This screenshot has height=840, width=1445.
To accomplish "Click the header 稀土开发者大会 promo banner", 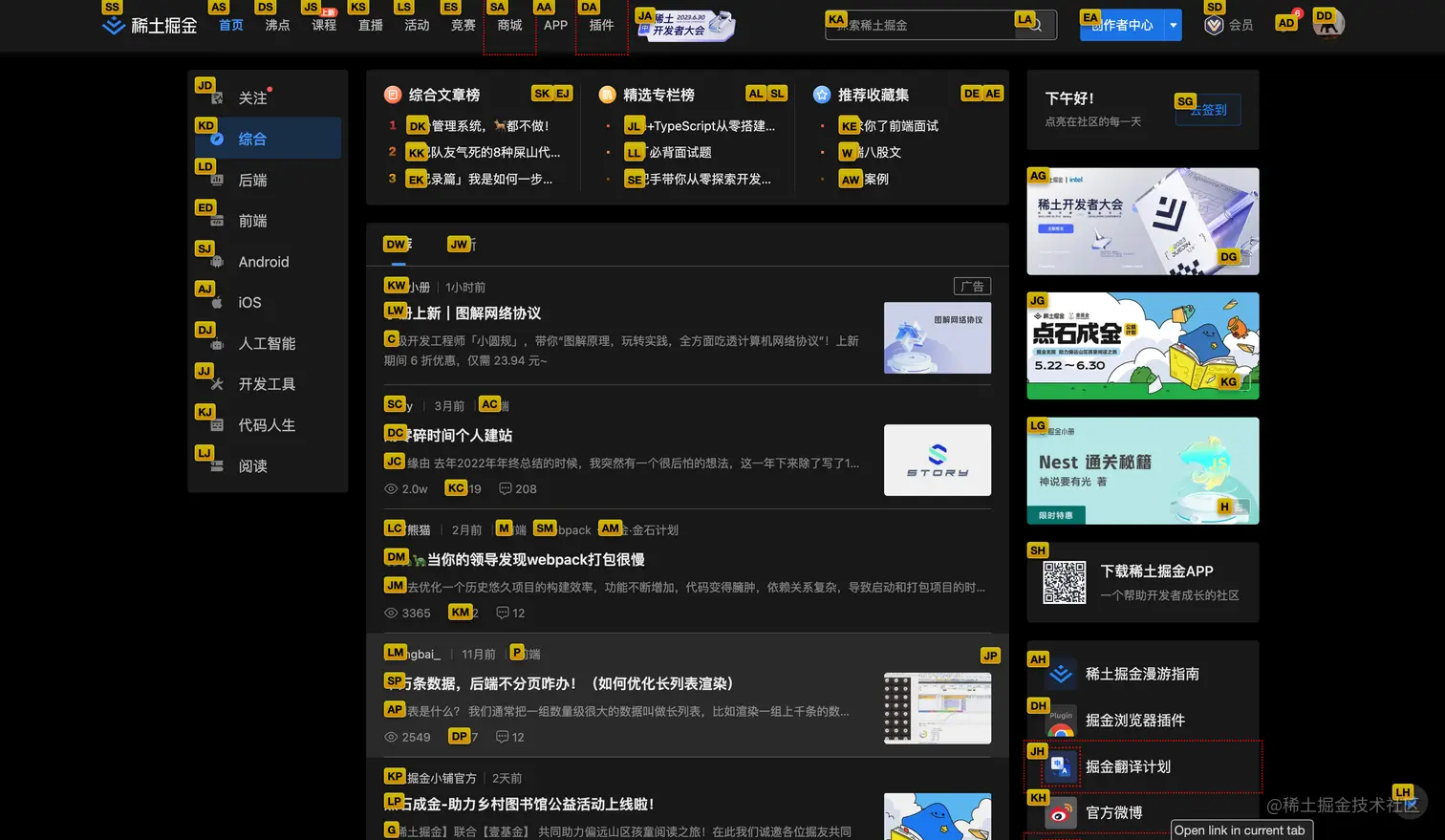I will 686,25.
